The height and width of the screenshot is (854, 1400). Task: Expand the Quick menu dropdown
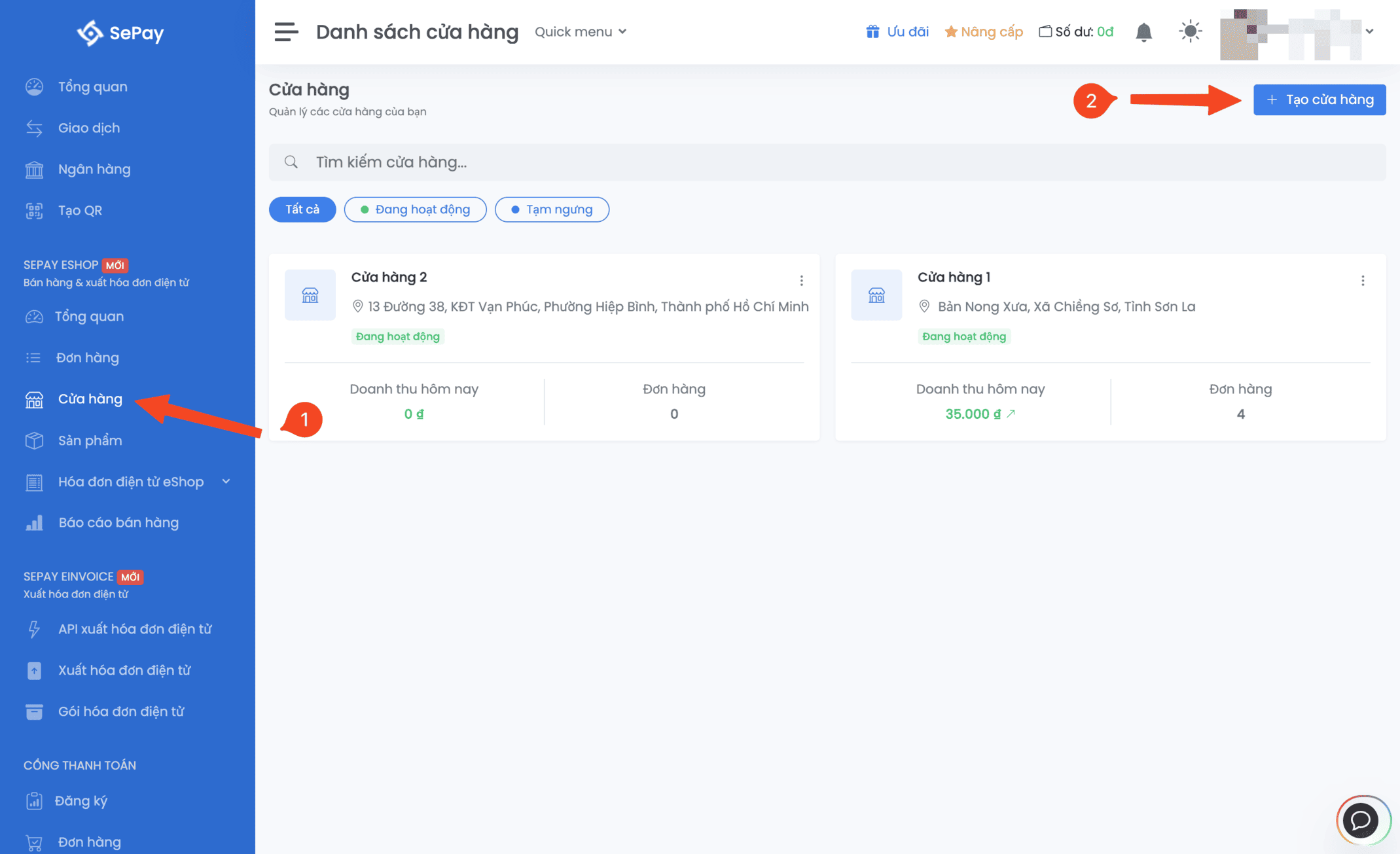[581, 31]
